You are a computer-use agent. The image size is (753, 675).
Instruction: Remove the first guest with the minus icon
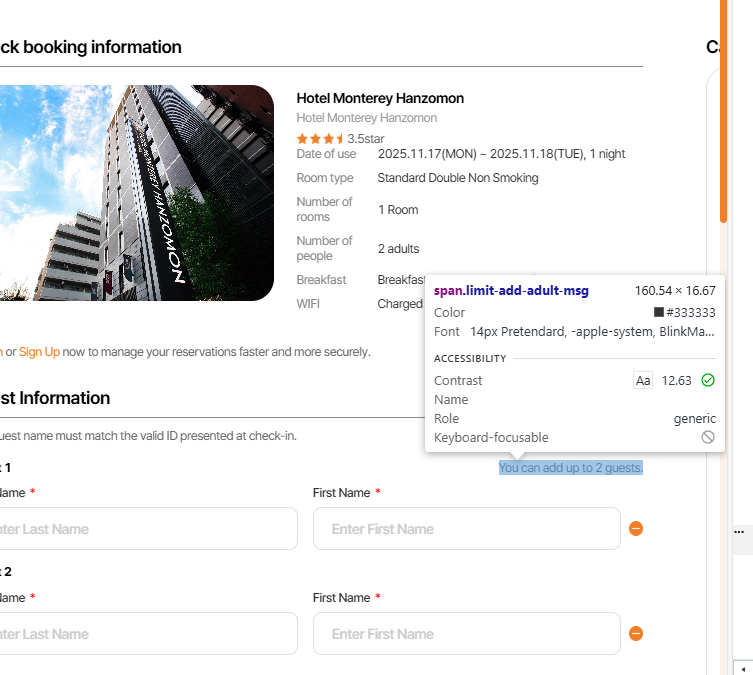[635, 529]
